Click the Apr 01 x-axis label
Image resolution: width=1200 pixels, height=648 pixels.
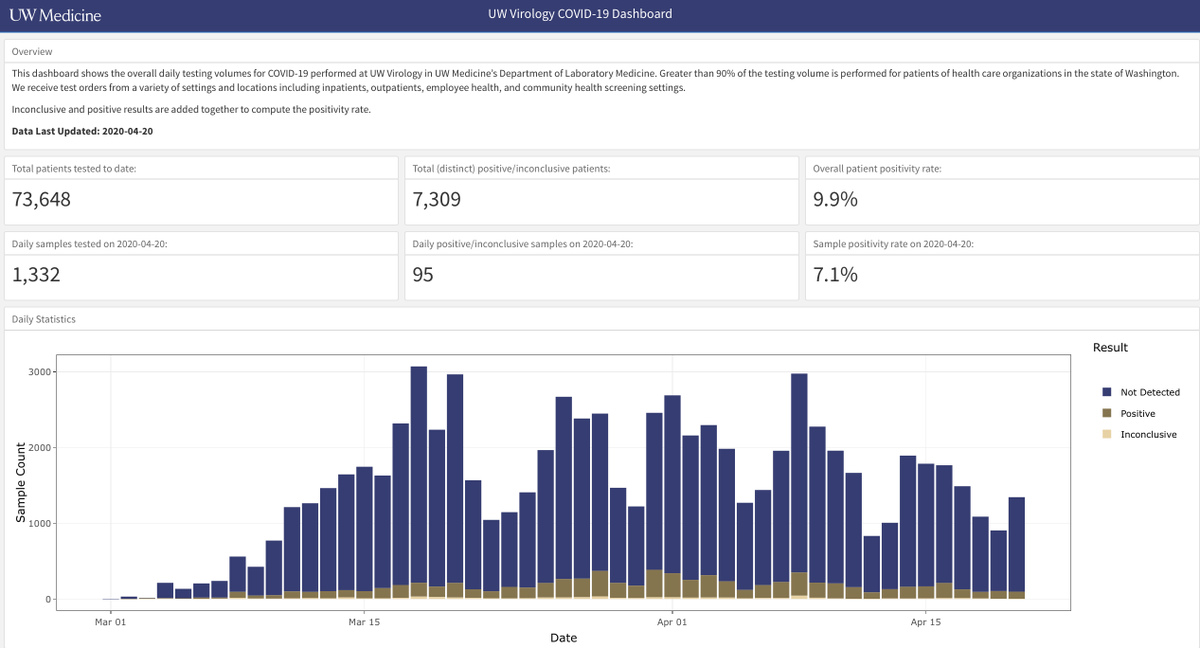click(x=673, y=620)
